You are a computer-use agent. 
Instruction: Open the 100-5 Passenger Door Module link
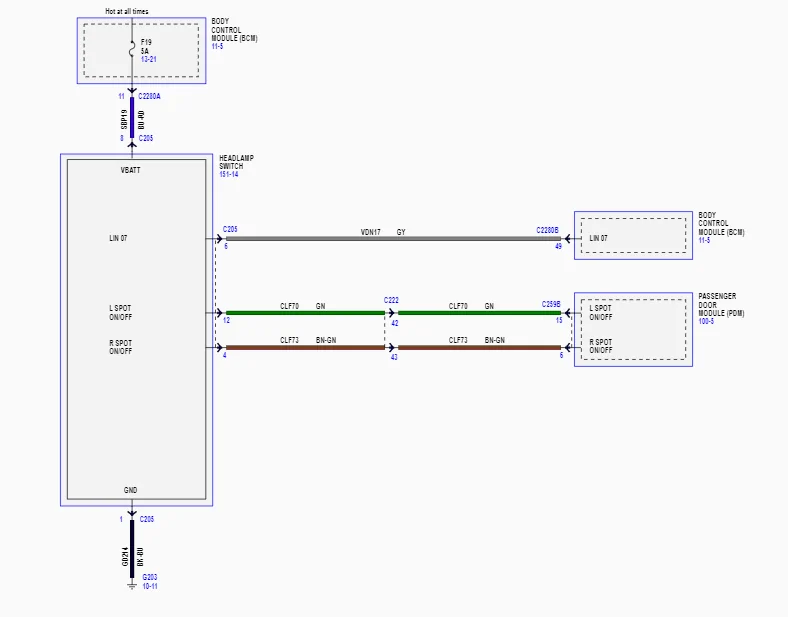tap(706, 321)
